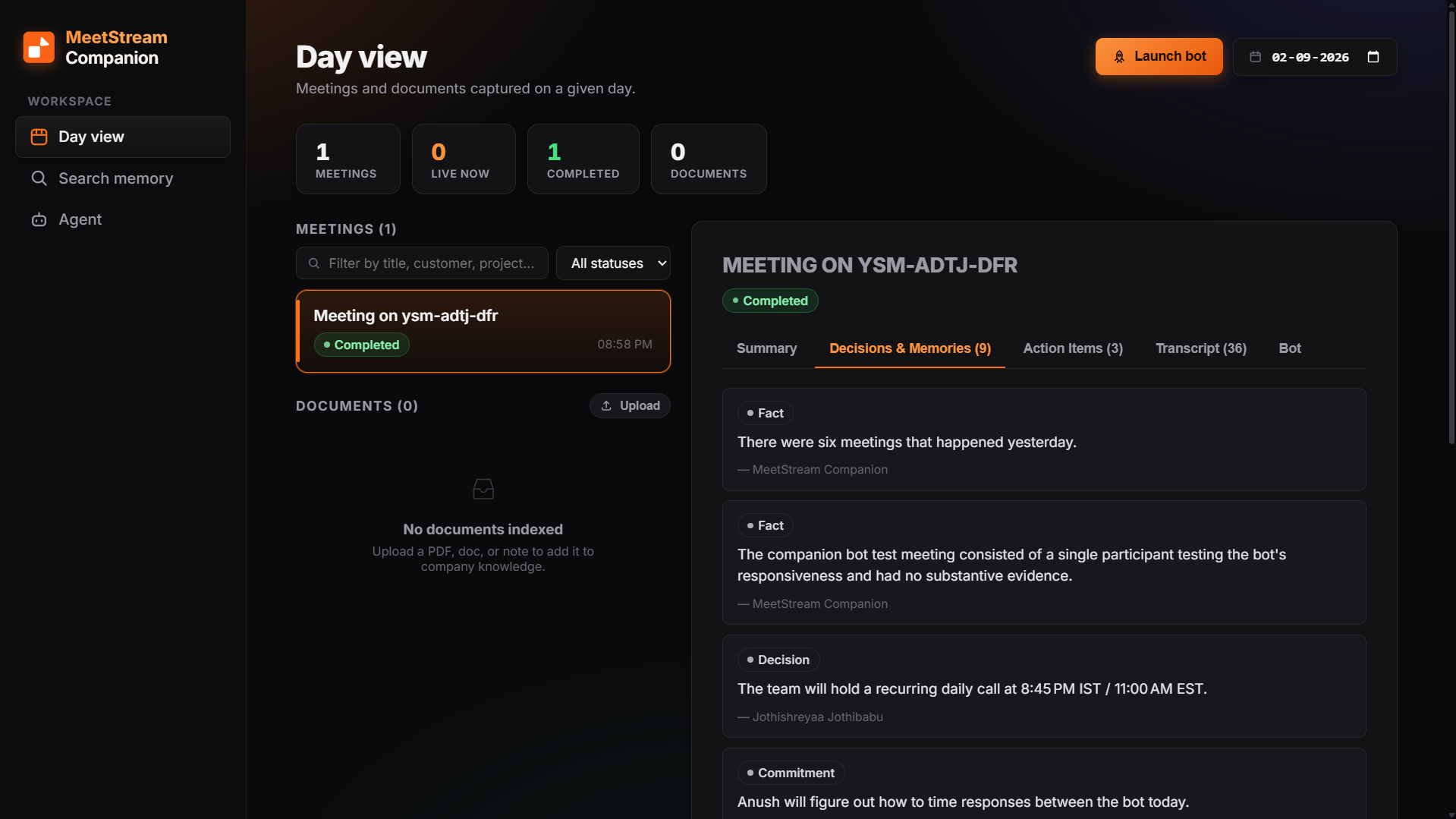Click the search icon in the filter box
The width and height of the screenshot is (1456, 819).
(313, 263)
